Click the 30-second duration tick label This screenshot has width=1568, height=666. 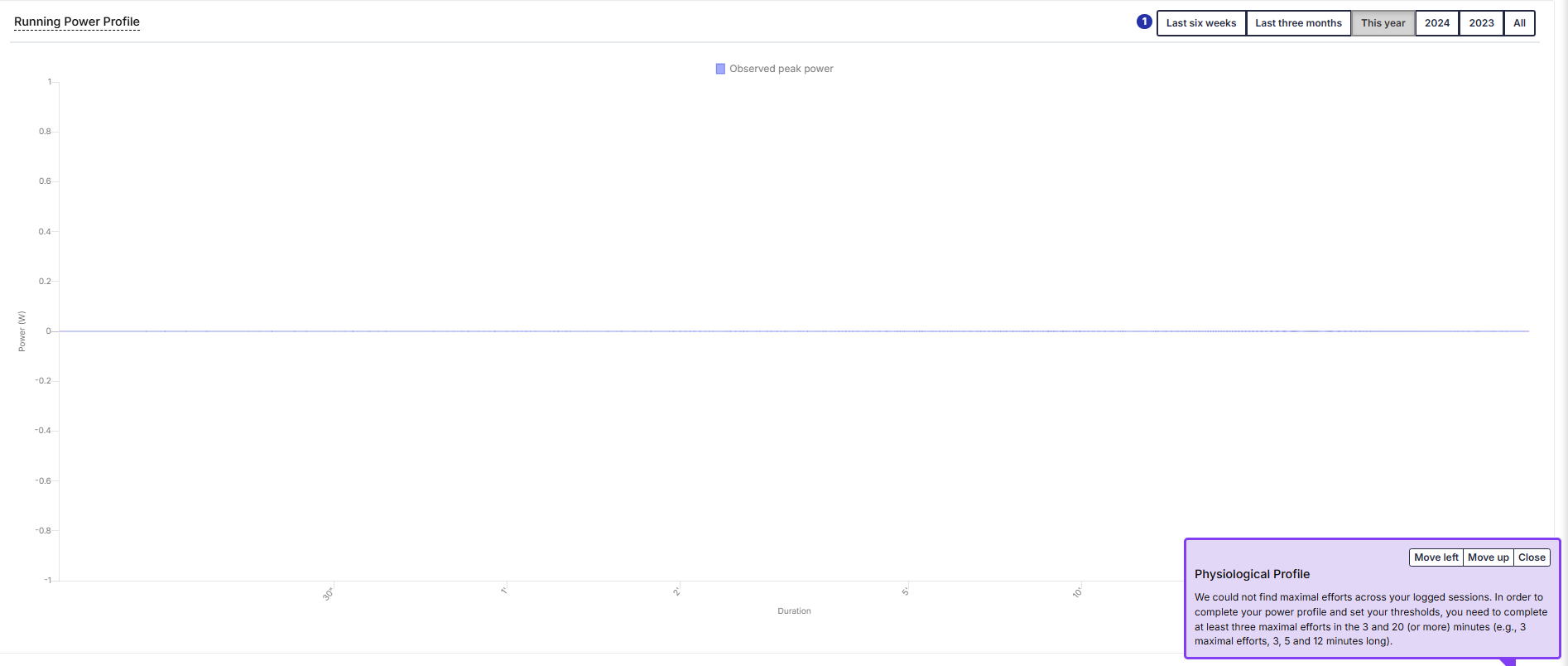pos(328,594)
